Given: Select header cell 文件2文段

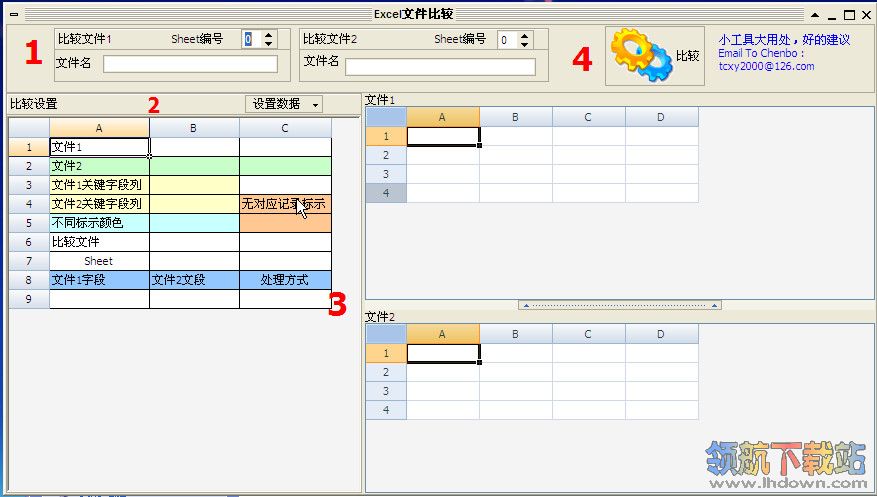Looking at the screenshot, I should 194,280.
